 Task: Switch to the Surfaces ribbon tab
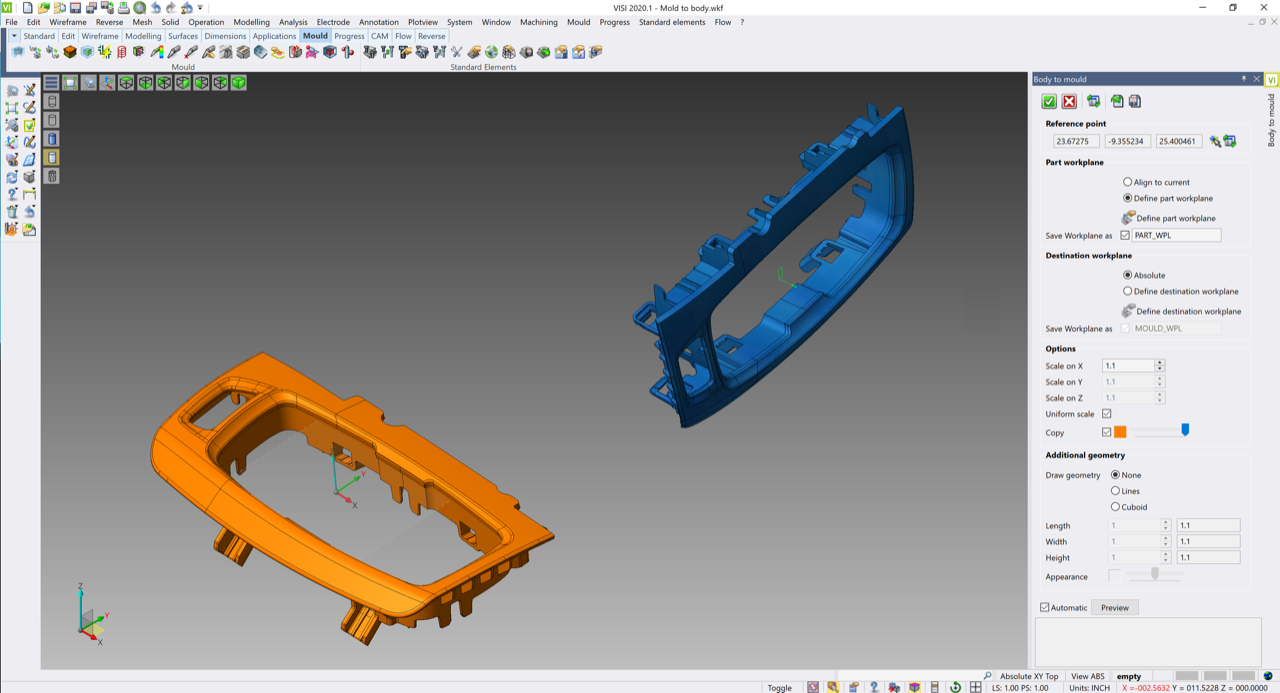click(x=183, y=36)
